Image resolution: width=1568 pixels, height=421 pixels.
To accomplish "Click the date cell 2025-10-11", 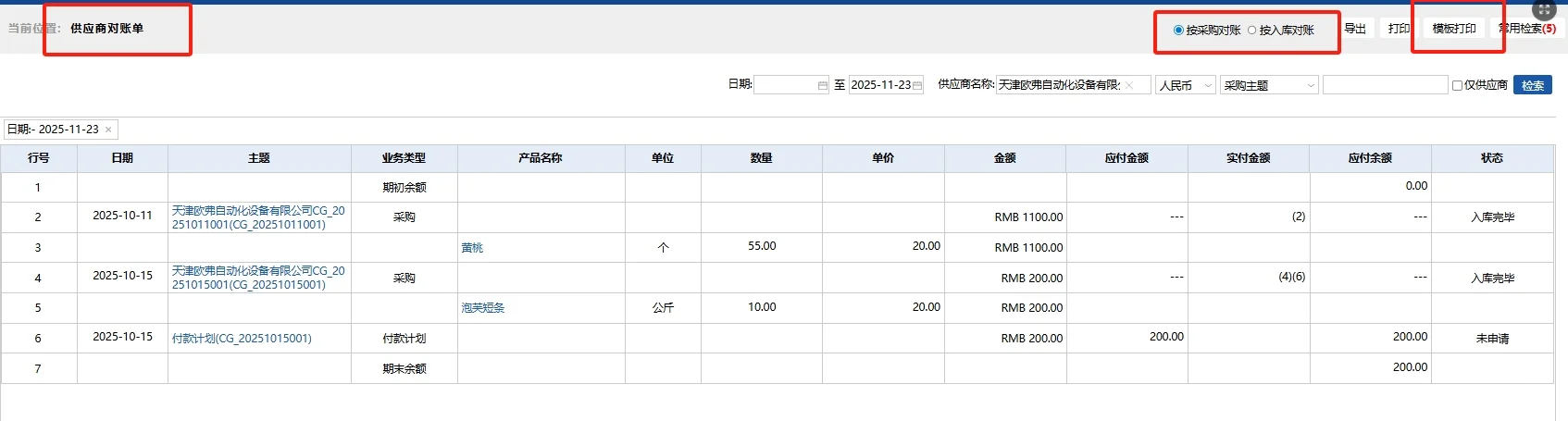I will (x=122, y=216).
